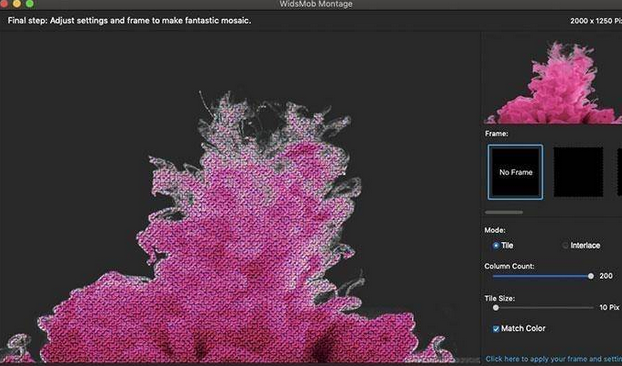Click the Match Color label text
622x366 pixels.
point(523,328)
